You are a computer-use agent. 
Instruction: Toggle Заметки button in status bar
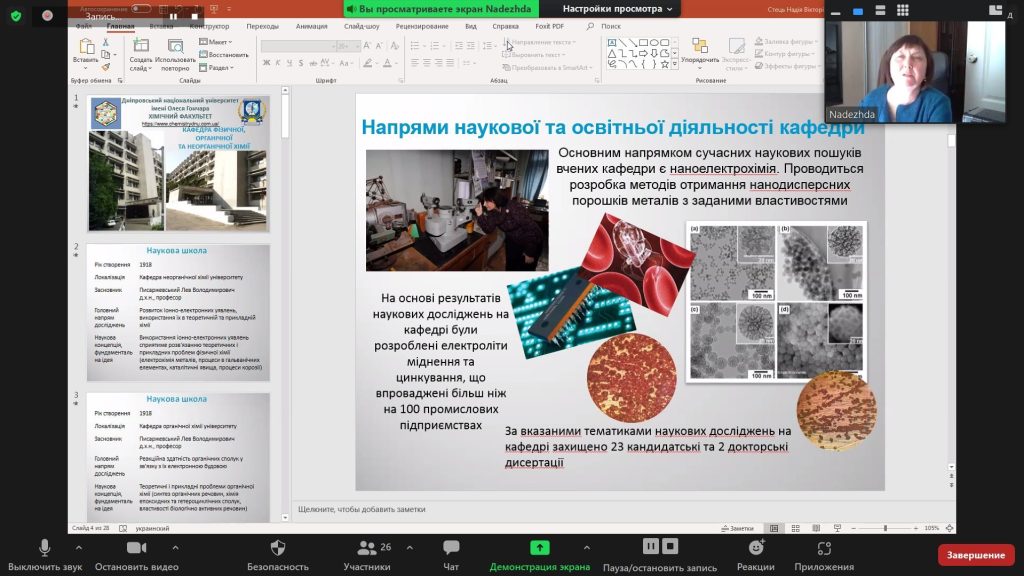click(x=737, y=528)
